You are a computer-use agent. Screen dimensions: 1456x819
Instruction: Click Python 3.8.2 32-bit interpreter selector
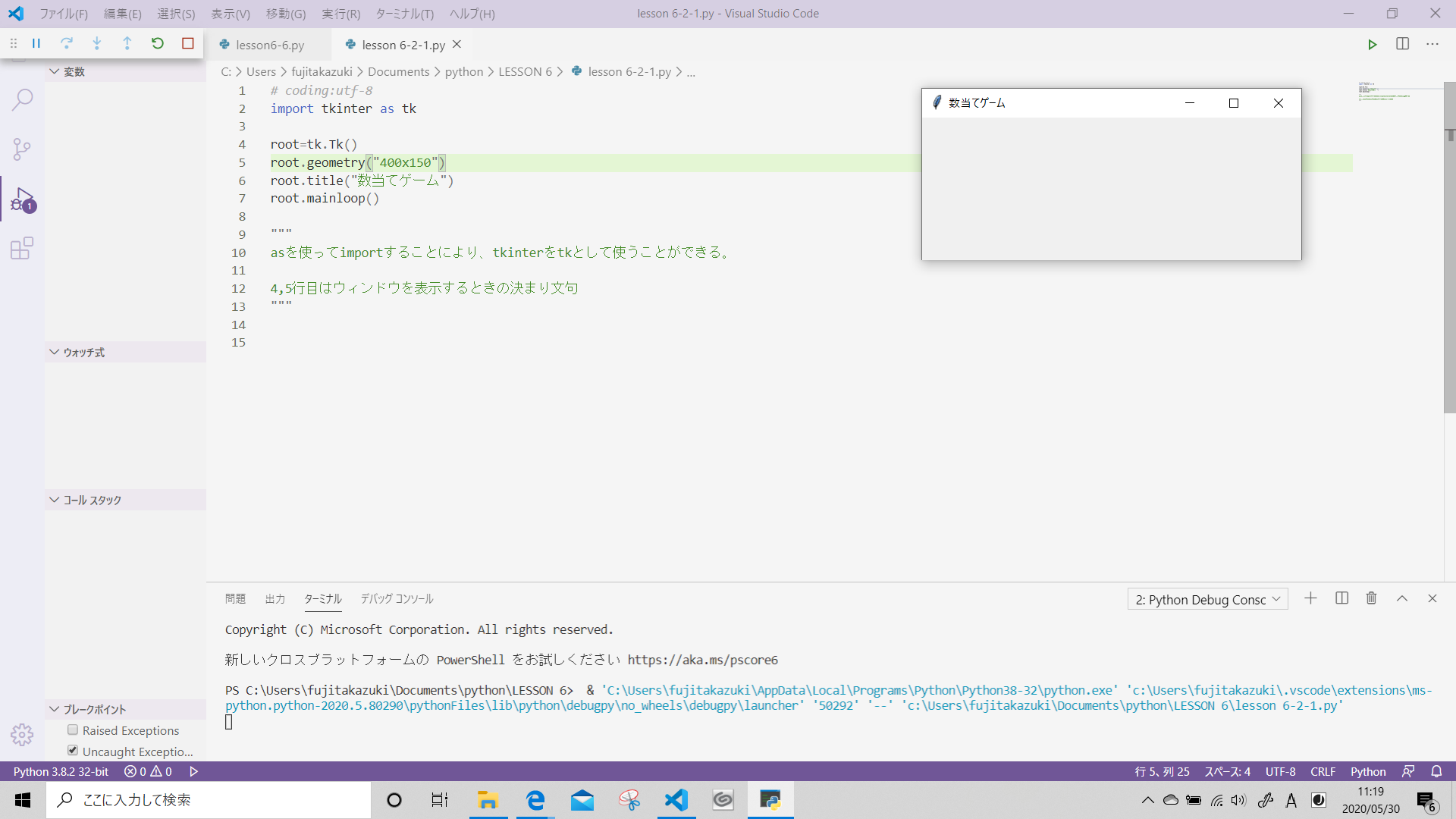pyautogui.click(x=61, y=771)
